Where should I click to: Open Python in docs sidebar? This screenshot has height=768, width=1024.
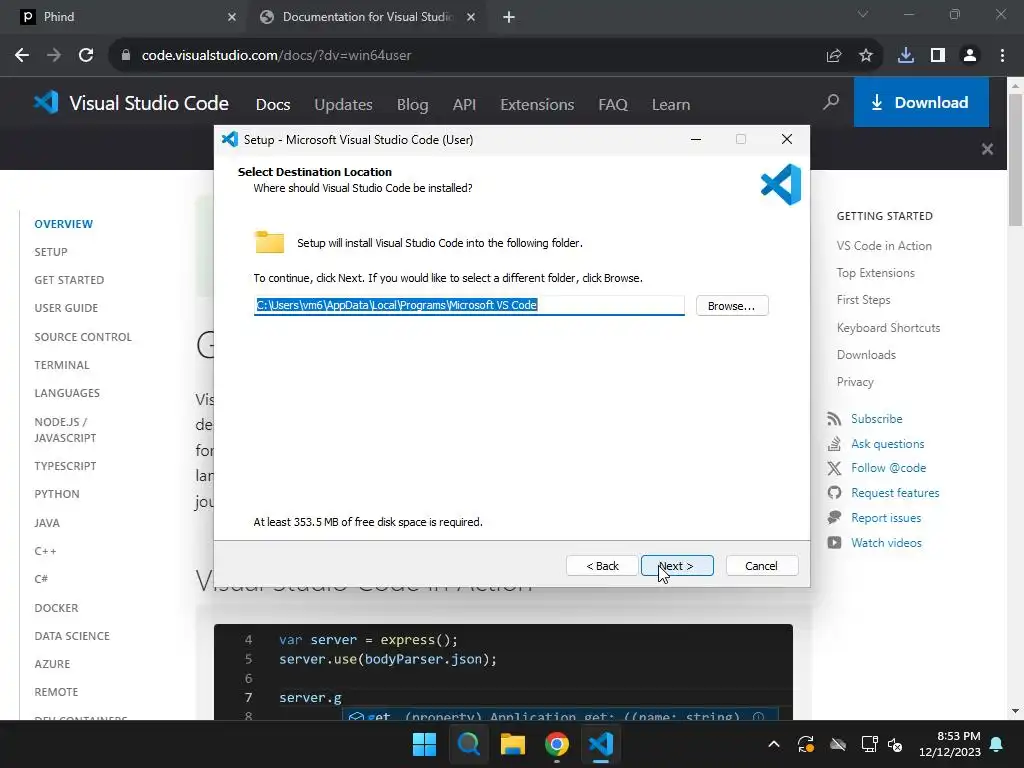coord(57,494)
